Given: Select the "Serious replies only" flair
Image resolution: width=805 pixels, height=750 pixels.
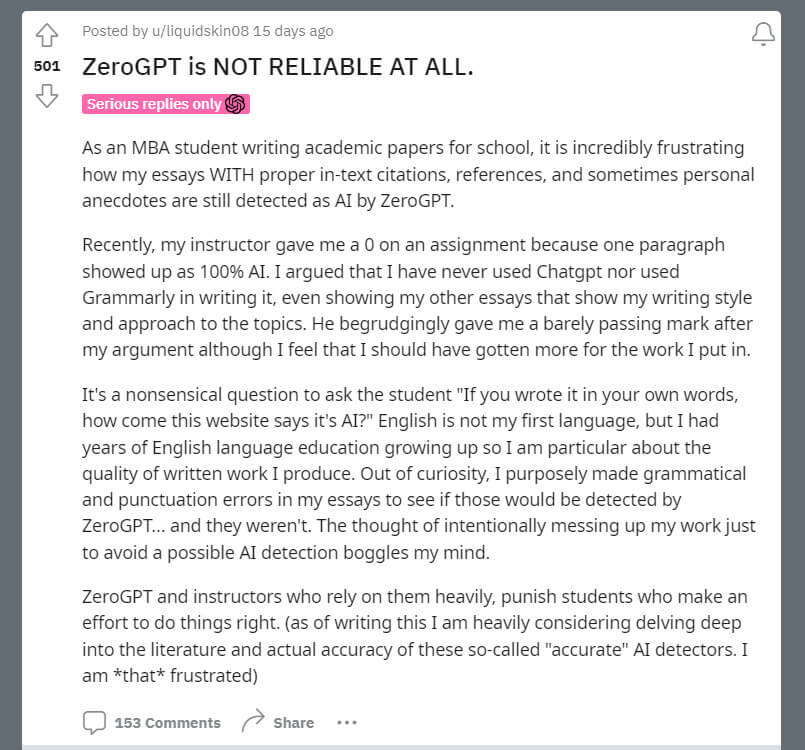Looking at the screenshot, I should tap(153, 104).
